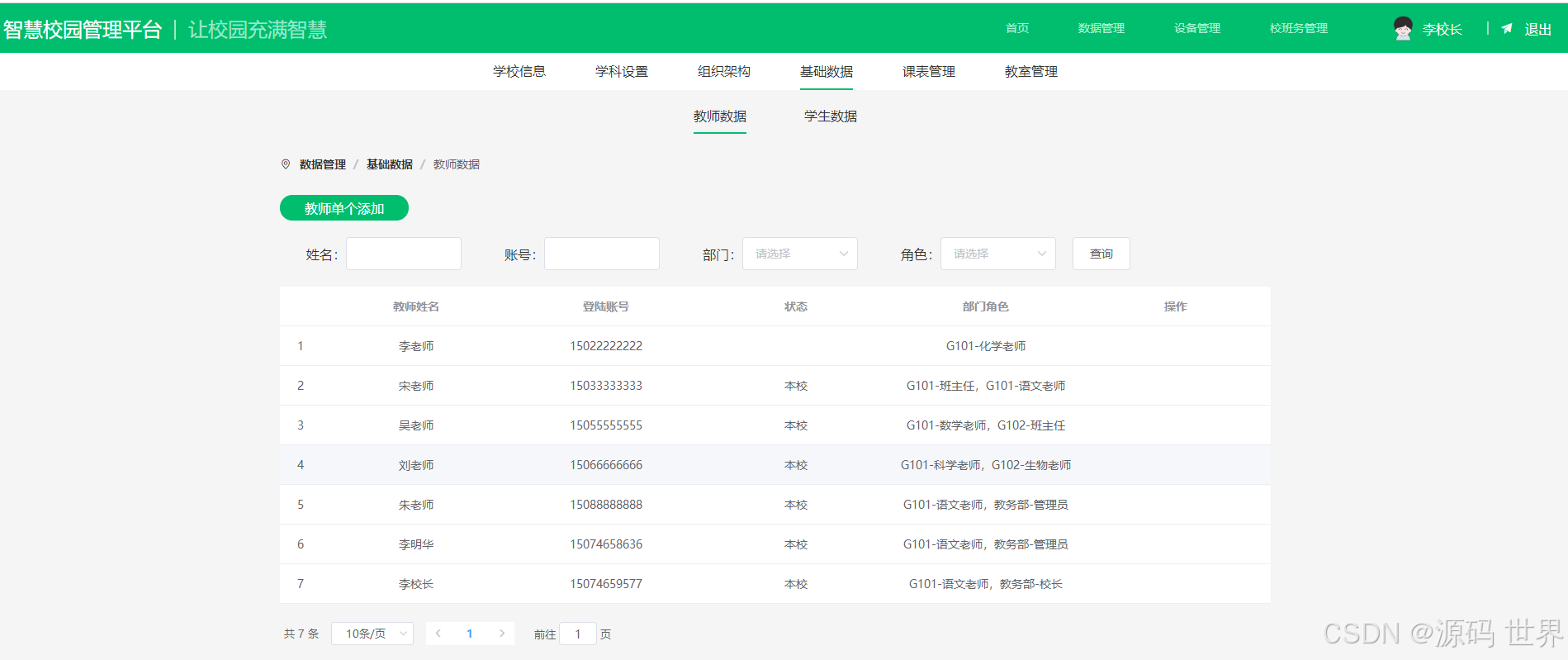This screenshot has height=660, width=1568.
Task: Click 本校 status in 宋老师 row
Action: click(796, 386)
